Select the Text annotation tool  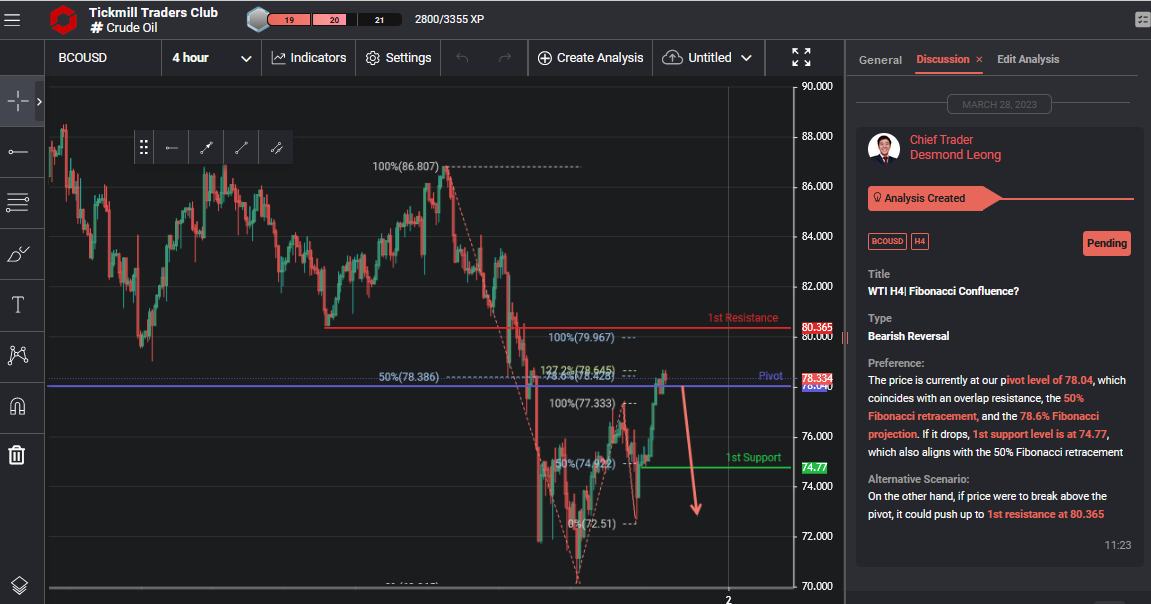18,305
